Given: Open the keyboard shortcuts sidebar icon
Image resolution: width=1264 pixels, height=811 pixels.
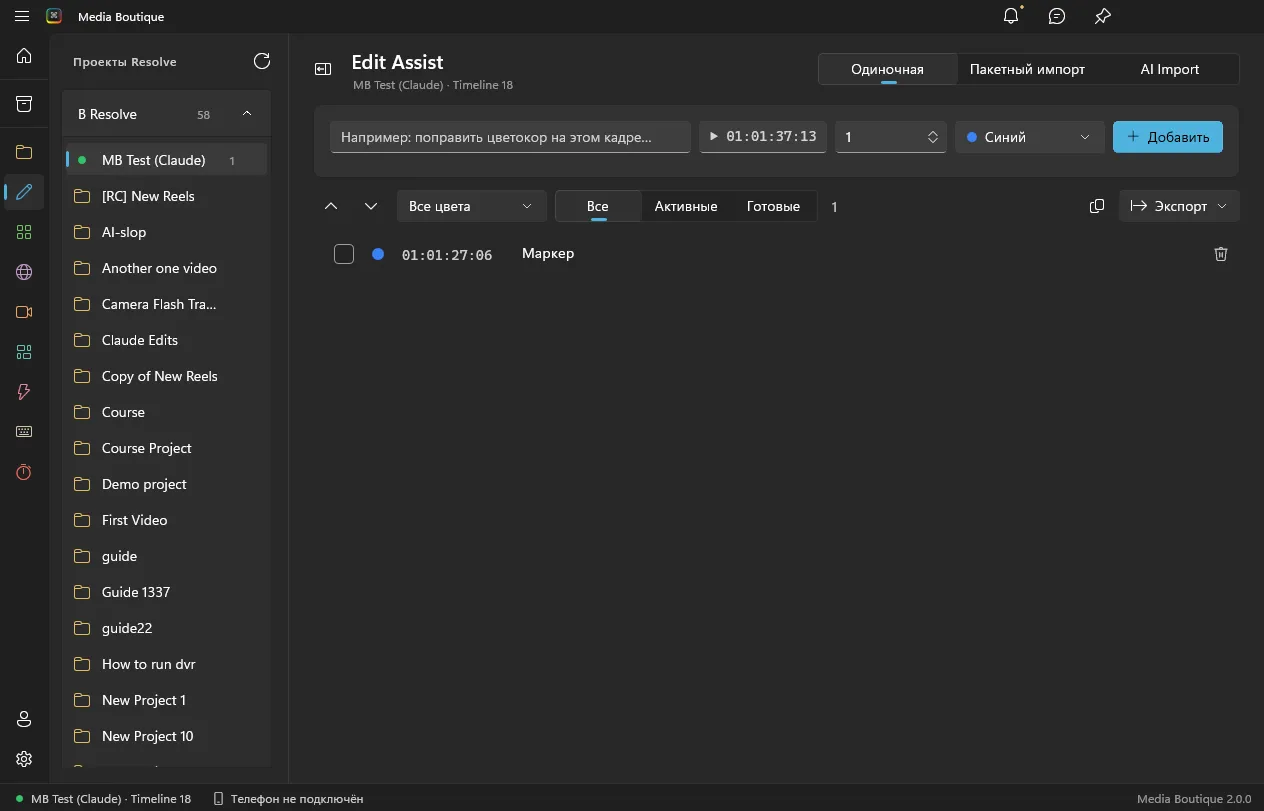Looking at the screenshot, I should coord(24,432).
